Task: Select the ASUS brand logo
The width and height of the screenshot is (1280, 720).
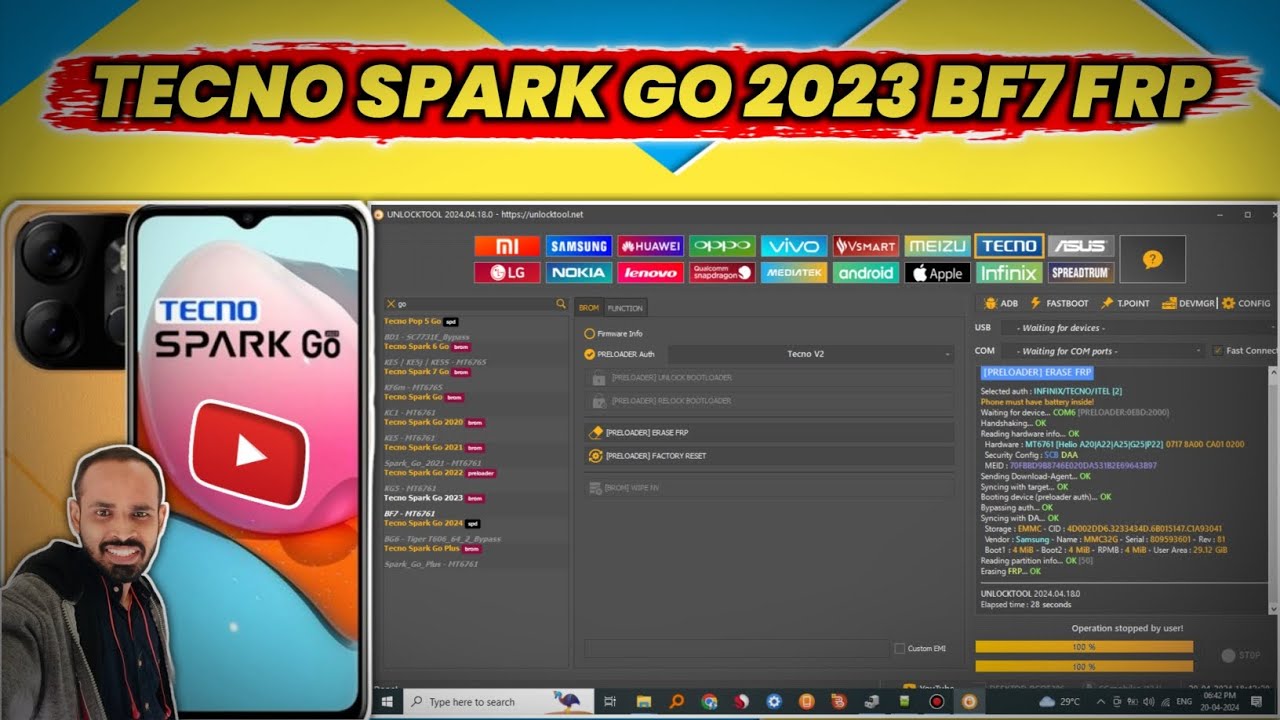Action: click(x=1081, y=246)
